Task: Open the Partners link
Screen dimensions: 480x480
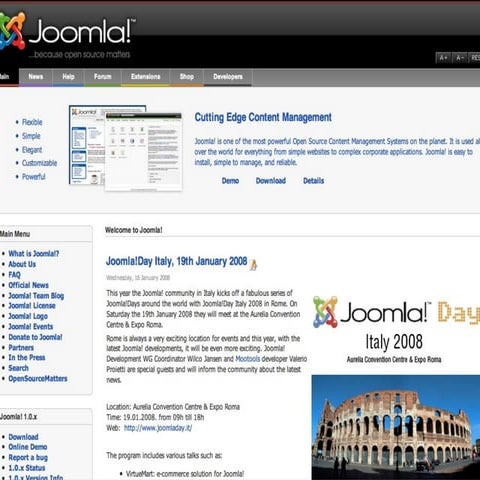Action: point(21,348)
